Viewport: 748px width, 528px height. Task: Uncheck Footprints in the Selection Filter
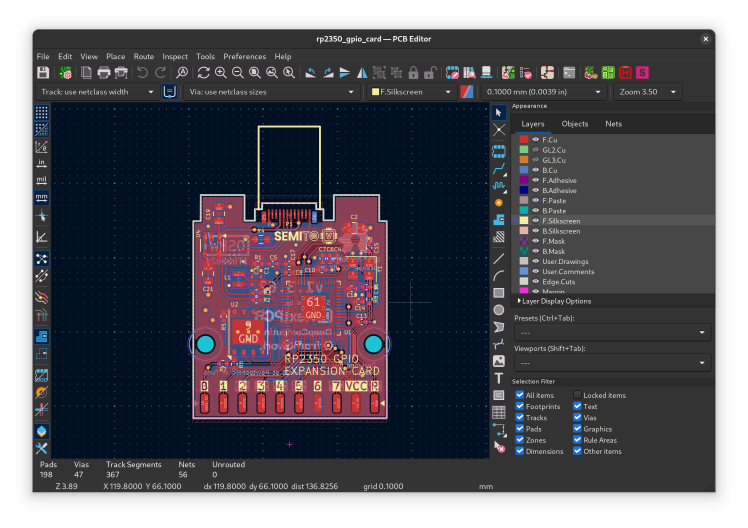coord(520,407)
